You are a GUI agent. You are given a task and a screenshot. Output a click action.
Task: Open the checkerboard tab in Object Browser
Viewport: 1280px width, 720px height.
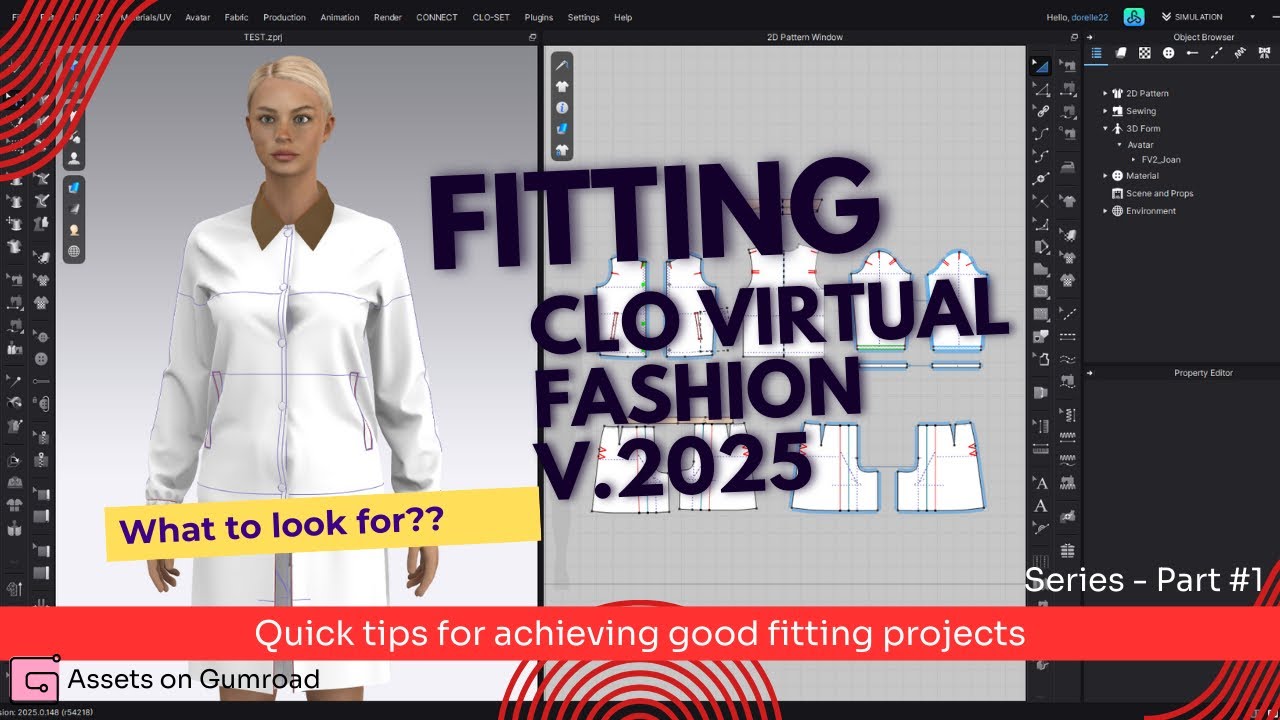(x=1145, y=53)
